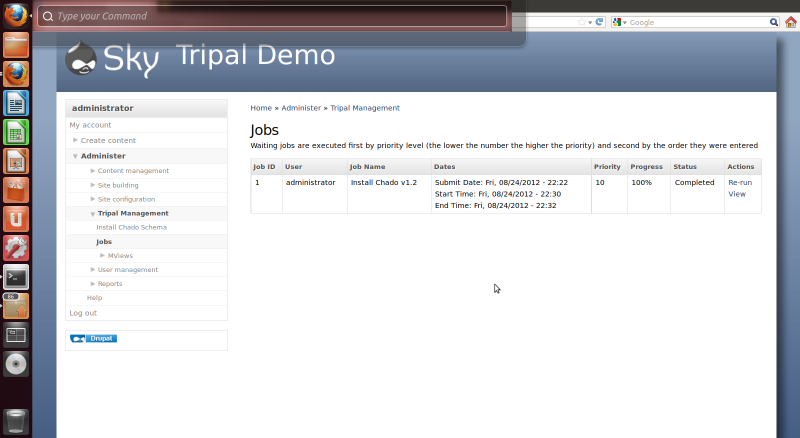Image resolution: width=800 pixels, height=438 pixels.
Task: Open the Terminal launcher icon
Action: tap(16, 278)
